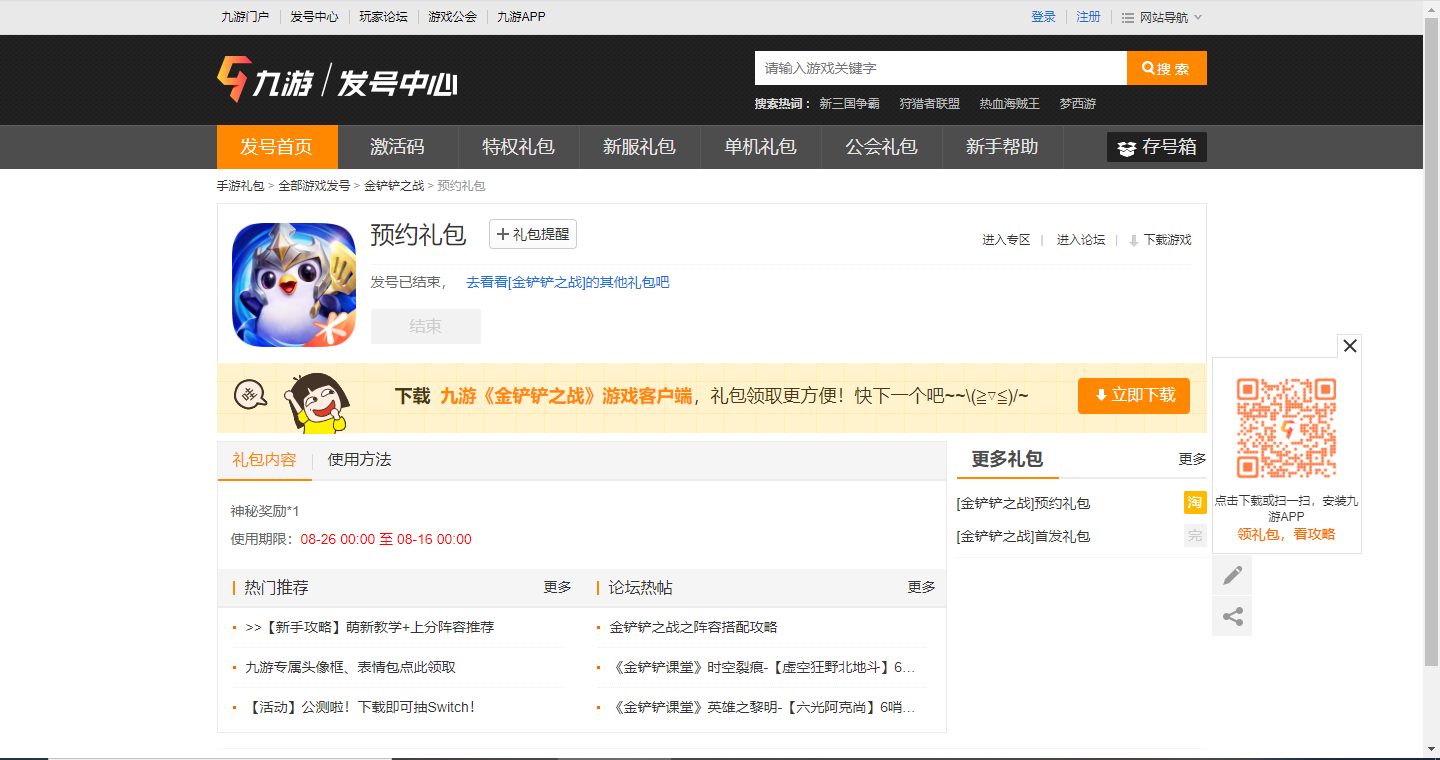The image size is (1440, 760).
Task: Close the floating QR code panel
Action: [1349, 346]
